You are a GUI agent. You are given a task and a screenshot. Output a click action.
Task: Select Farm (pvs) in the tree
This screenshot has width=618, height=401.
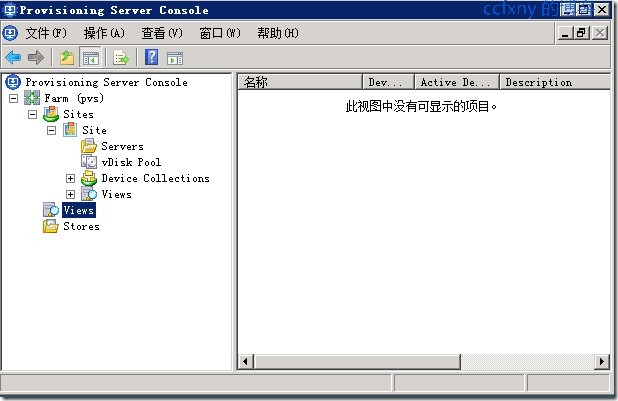[74, 98]
